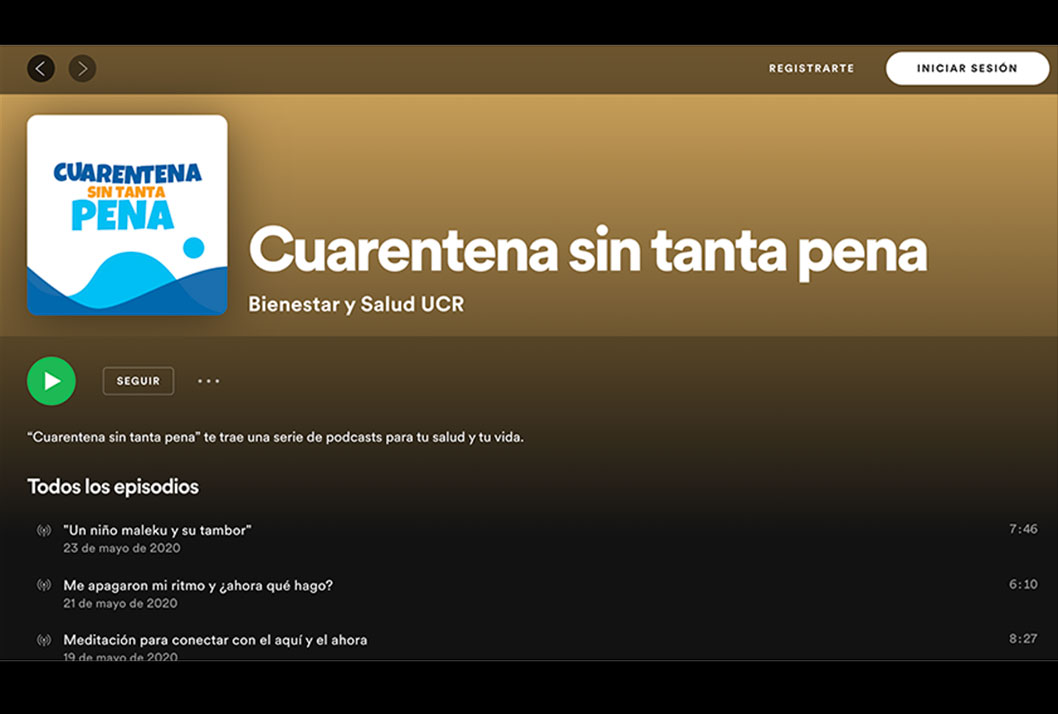Click the Registrarte link
Screen dimensions: 1058x714
(811, 68)
